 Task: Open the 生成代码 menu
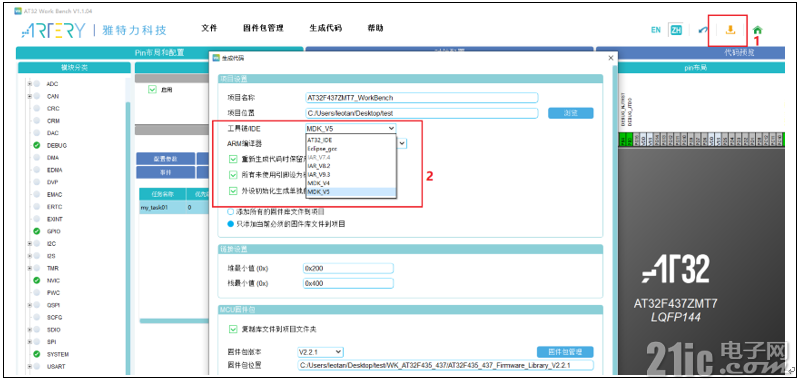coord(326,28)
